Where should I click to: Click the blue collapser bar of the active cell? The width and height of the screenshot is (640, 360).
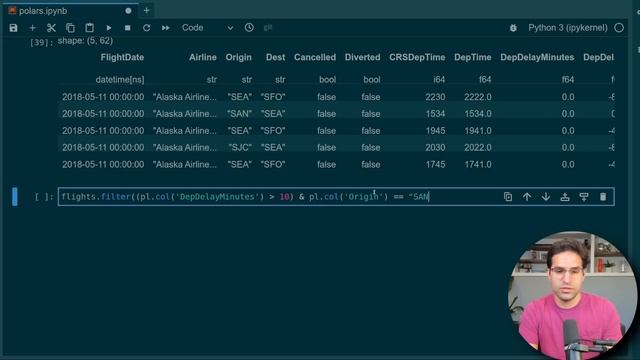pyautogui.click(x=15, y=197)
